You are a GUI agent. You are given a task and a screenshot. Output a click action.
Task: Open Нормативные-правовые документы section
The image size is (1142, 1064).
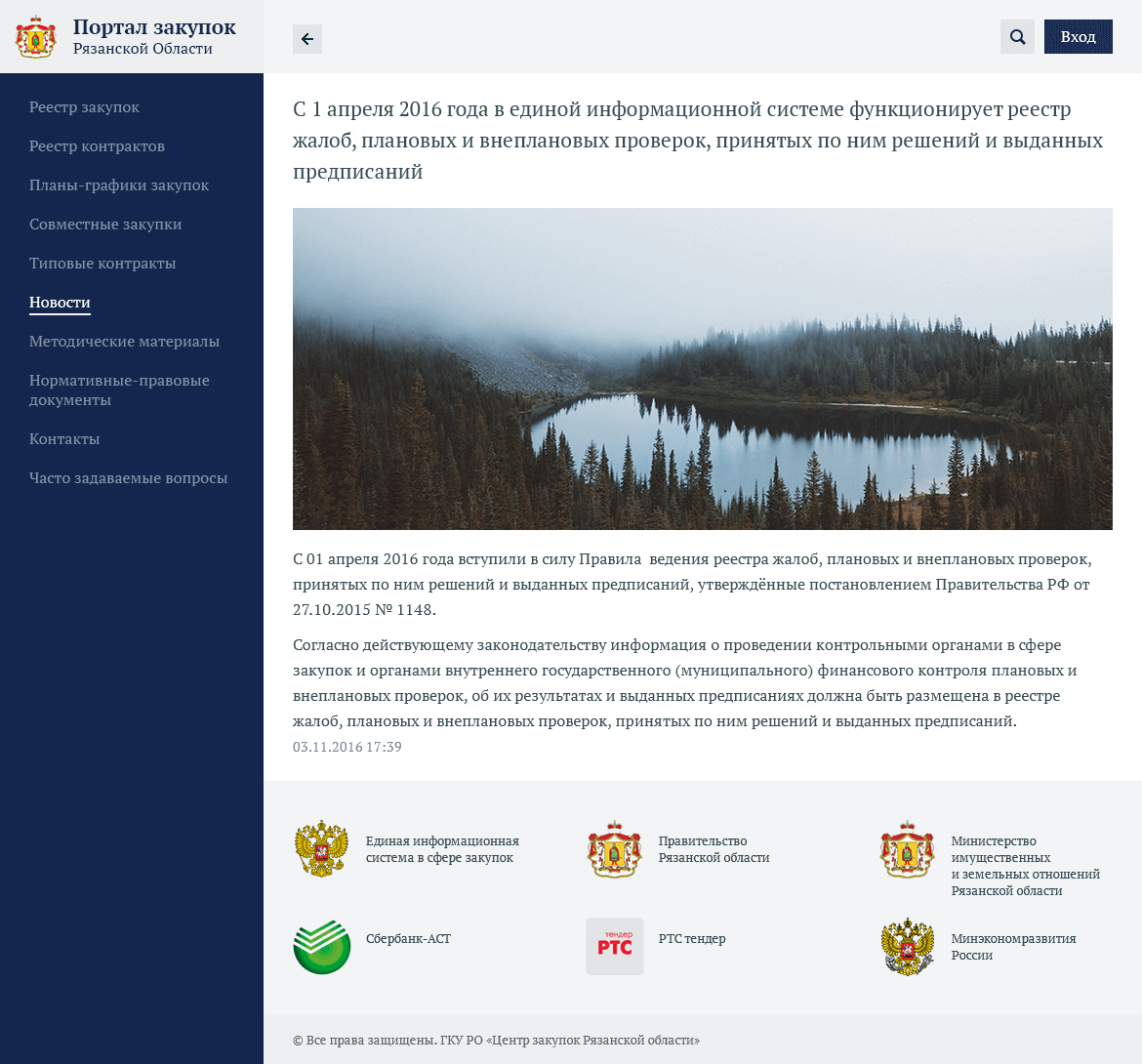(x=119, y=390)
